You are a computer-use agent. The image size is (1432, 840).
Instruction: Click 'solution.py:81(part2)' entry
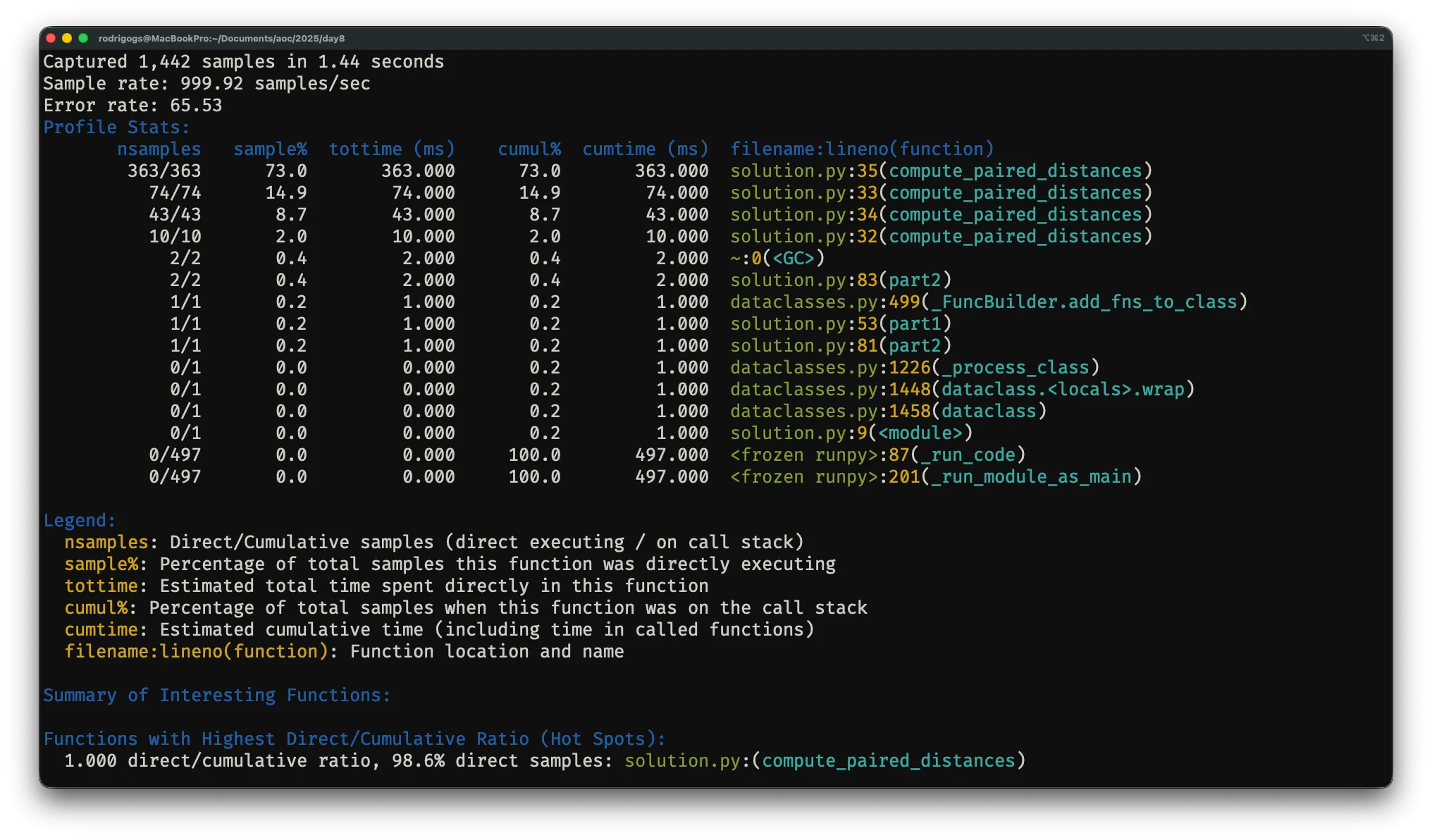click(x=841, y=346)
